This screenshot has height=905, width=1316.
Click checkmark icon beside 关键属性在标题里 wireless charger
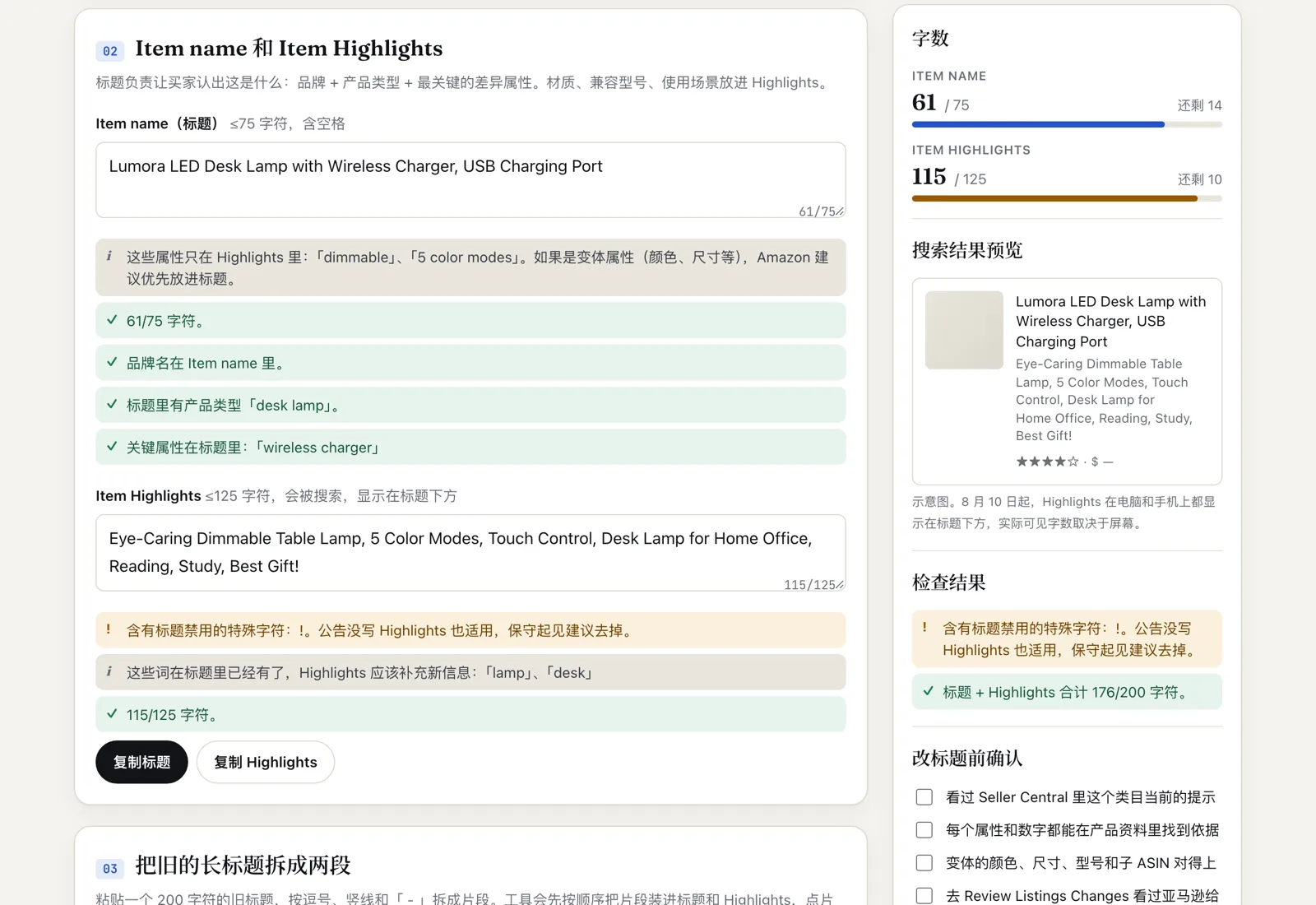point(112,447)
